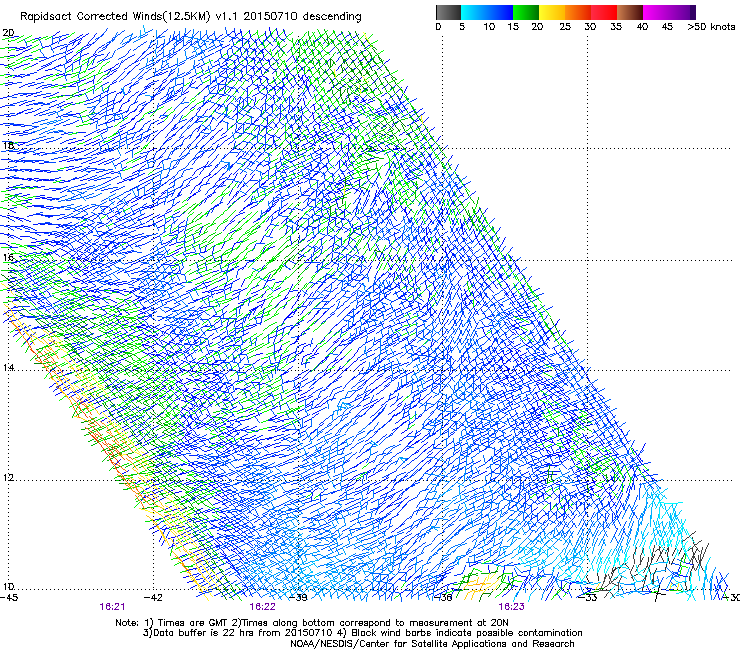Click the '-36' longitude axis label
This screenshot has width=740, height=650.
click(443, 598)
